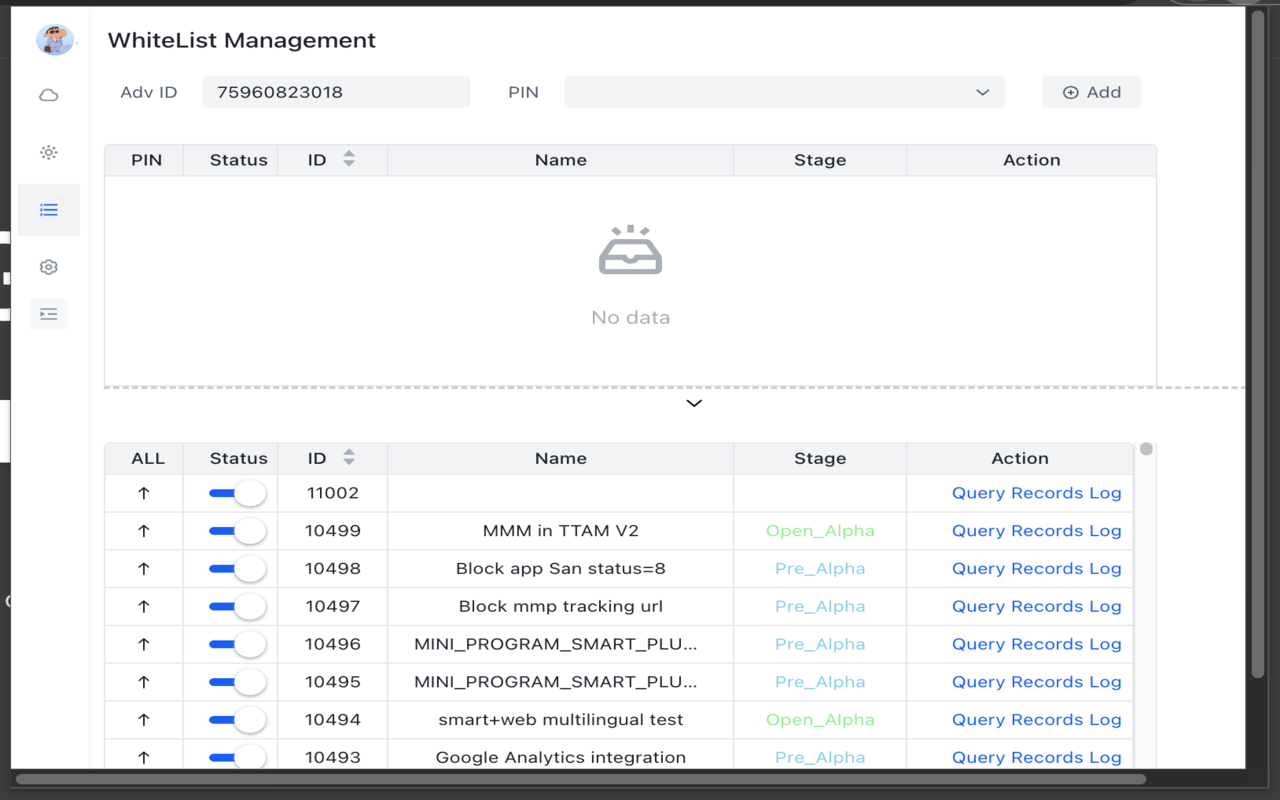1280x800 pixels.
Task: Click Name header in bottom table
Action: pyautogui.click(x=560, y=458)
